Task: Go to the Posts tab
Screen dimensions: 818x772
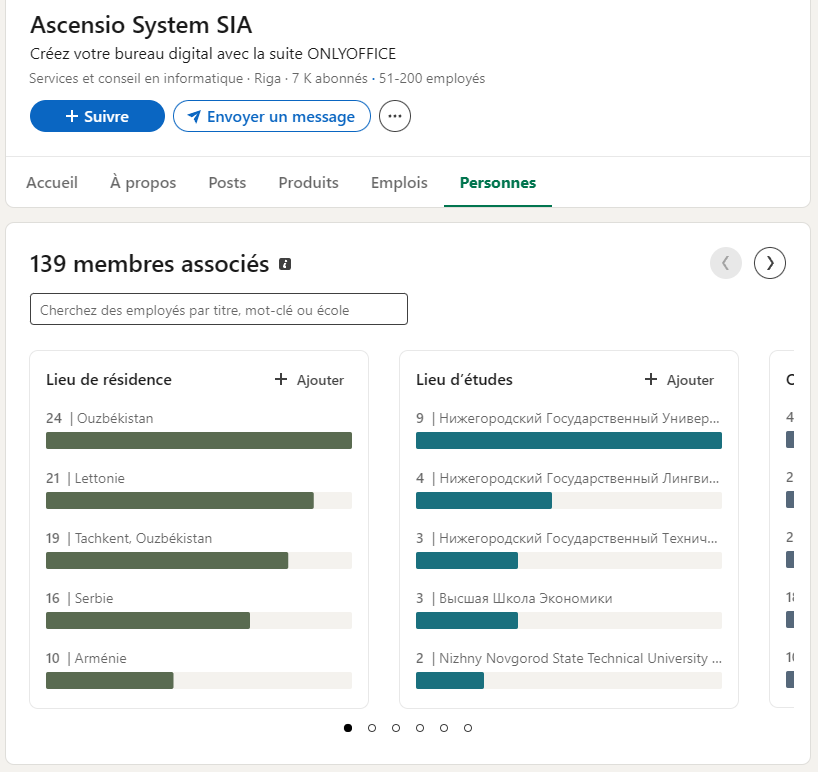Action: 227,183
